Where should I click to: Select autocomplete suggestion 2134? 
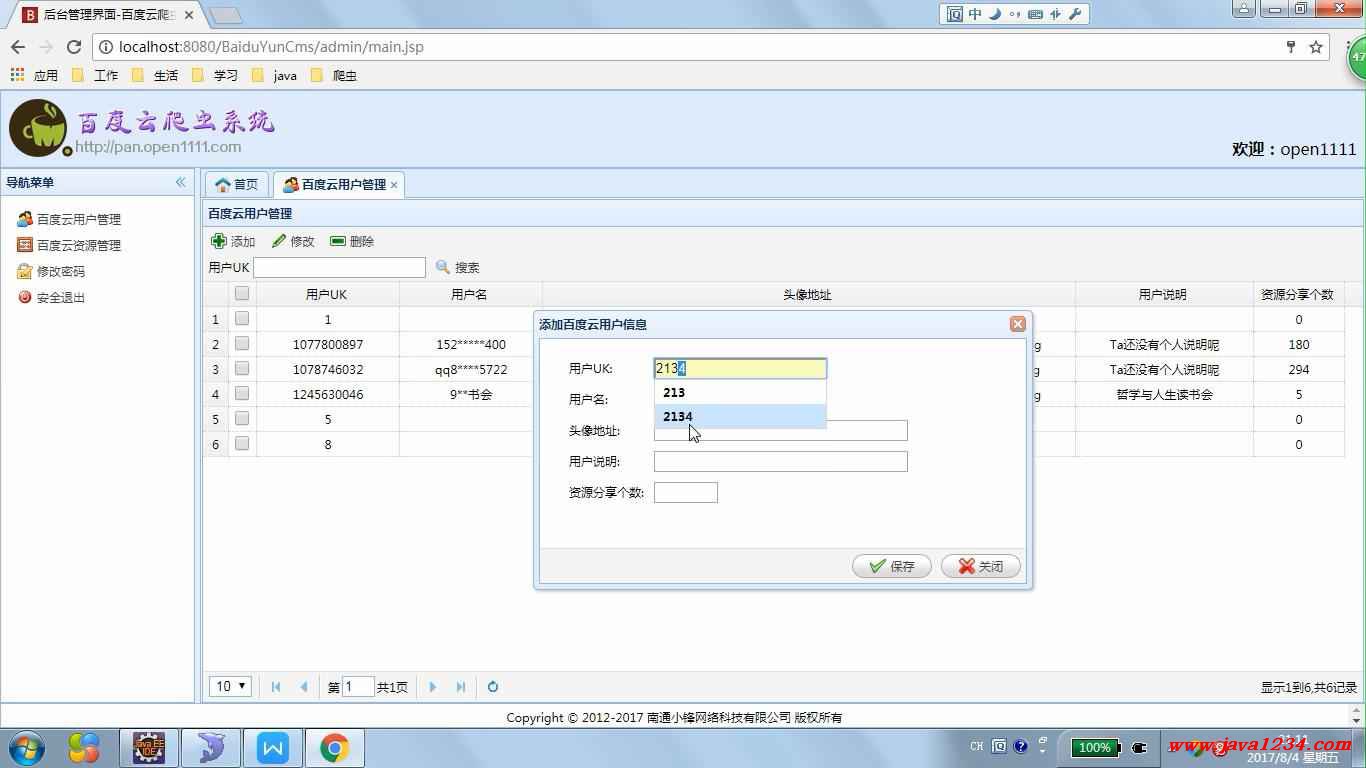(740, 416)
